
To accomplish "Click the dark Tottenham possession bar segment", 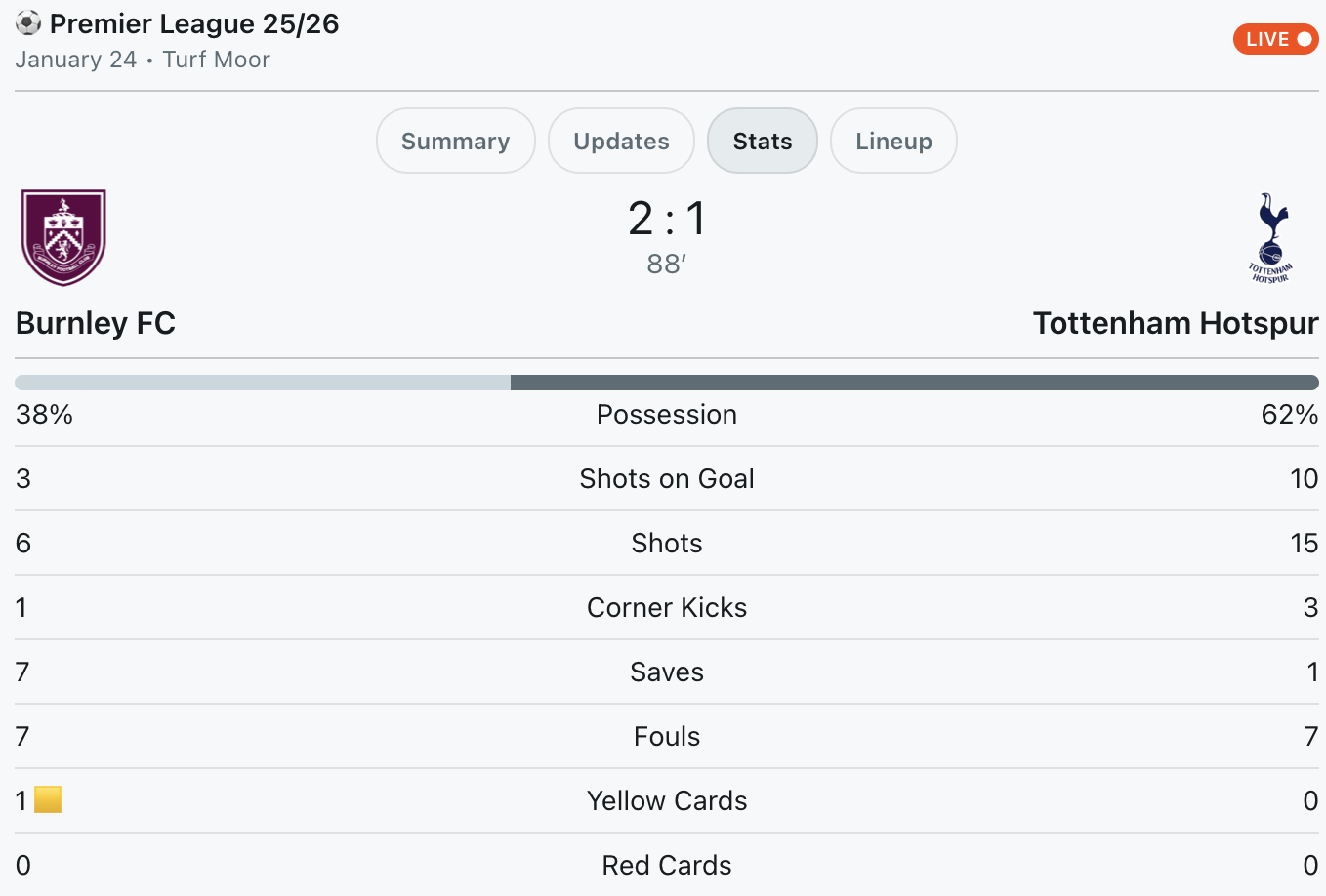I will click(914, 383).
